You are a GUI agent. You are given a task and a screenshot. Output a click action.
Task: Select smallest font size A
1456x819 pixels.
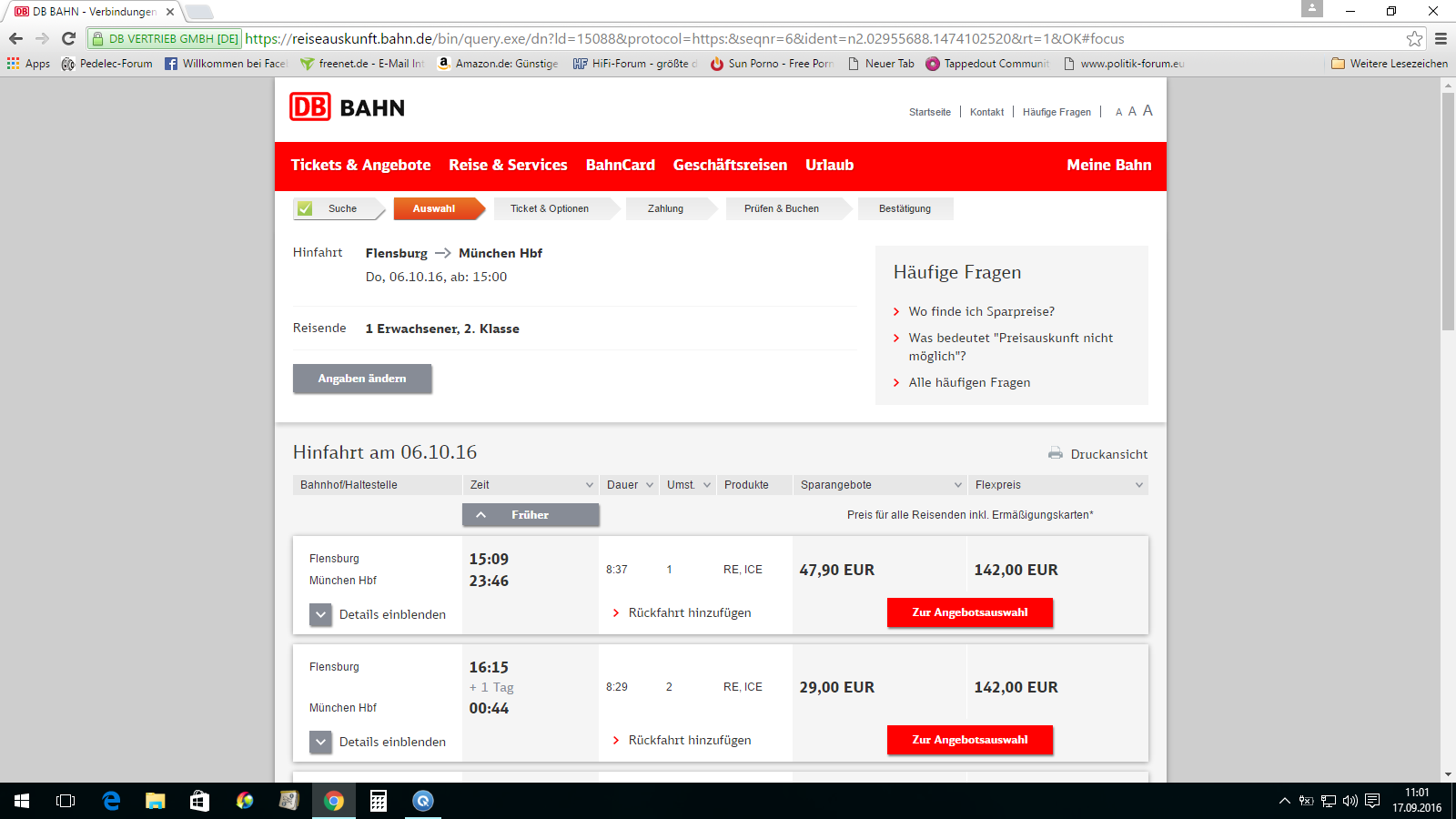[x=1118, y=112]
